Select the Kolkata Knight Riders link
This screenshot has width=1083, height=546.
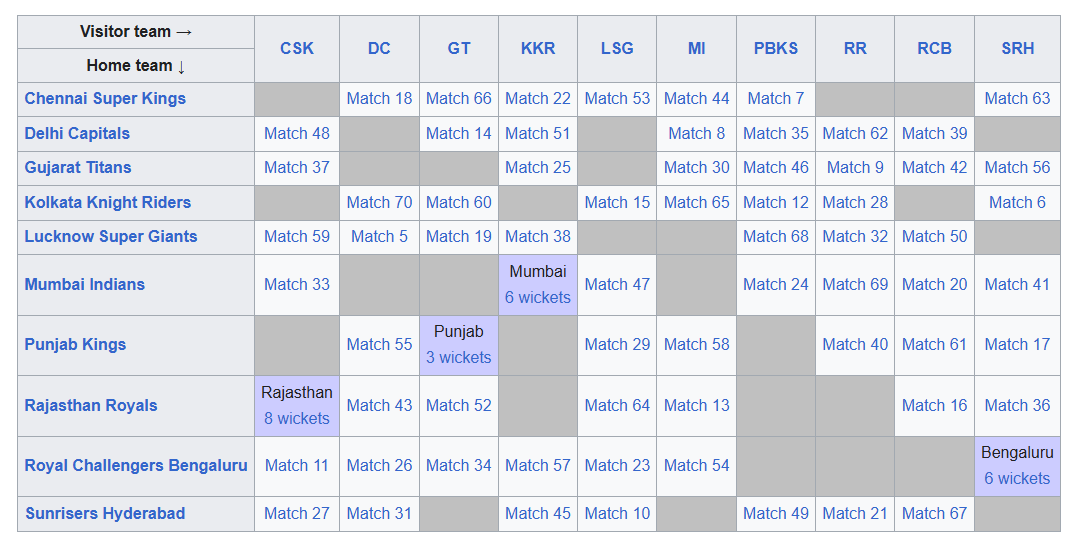click(x=107, y=202)
